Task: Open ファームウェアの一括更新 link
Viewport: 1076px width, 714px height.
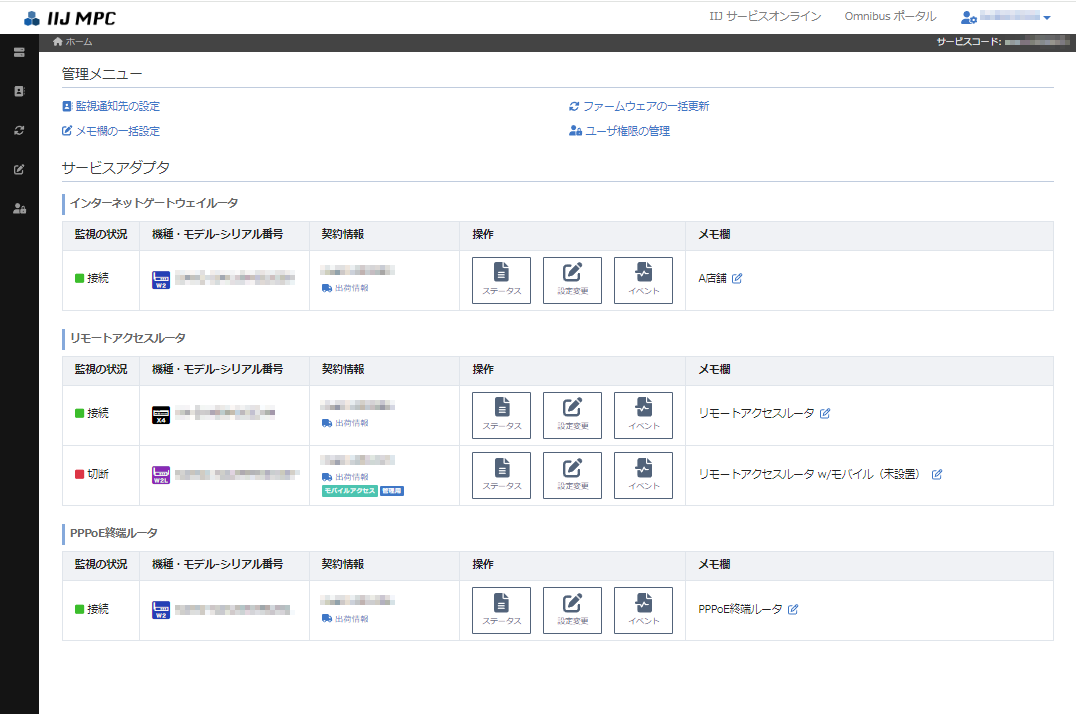Action: 645,106
